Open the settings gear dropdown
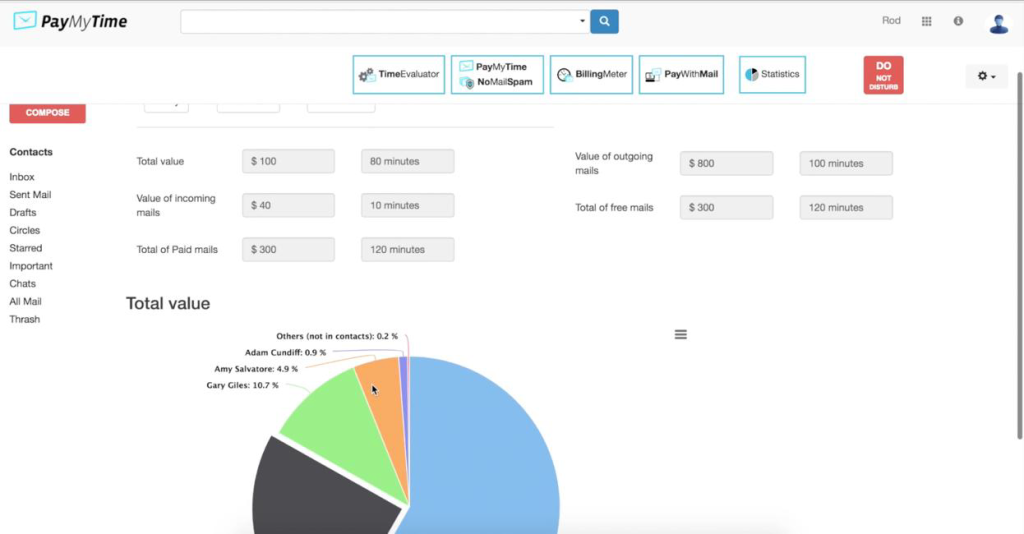 click(986, 76)
